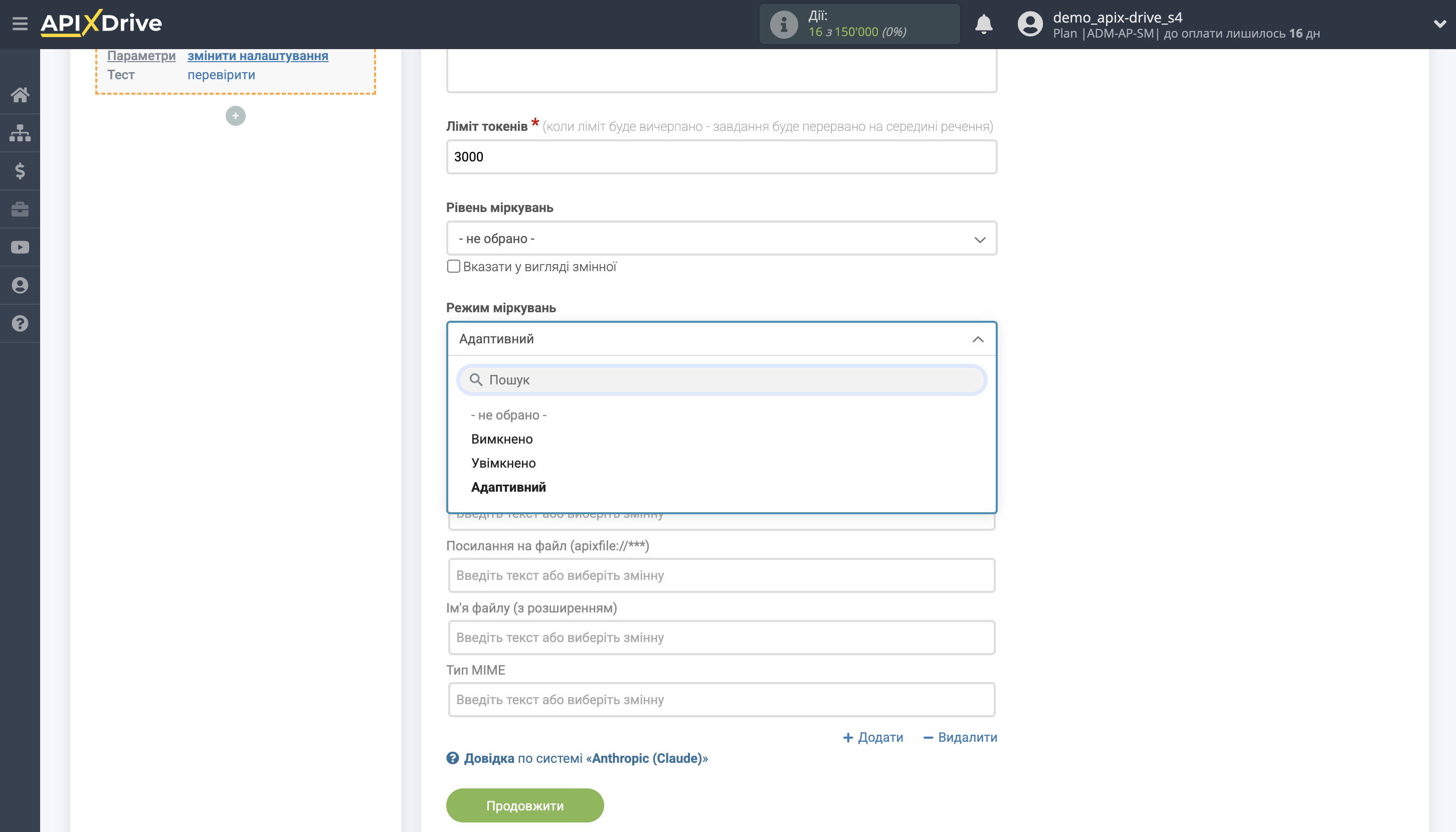Open connections sitemap icon in sidebar
Screen dimensions: 1456x832
pos(20,133)
